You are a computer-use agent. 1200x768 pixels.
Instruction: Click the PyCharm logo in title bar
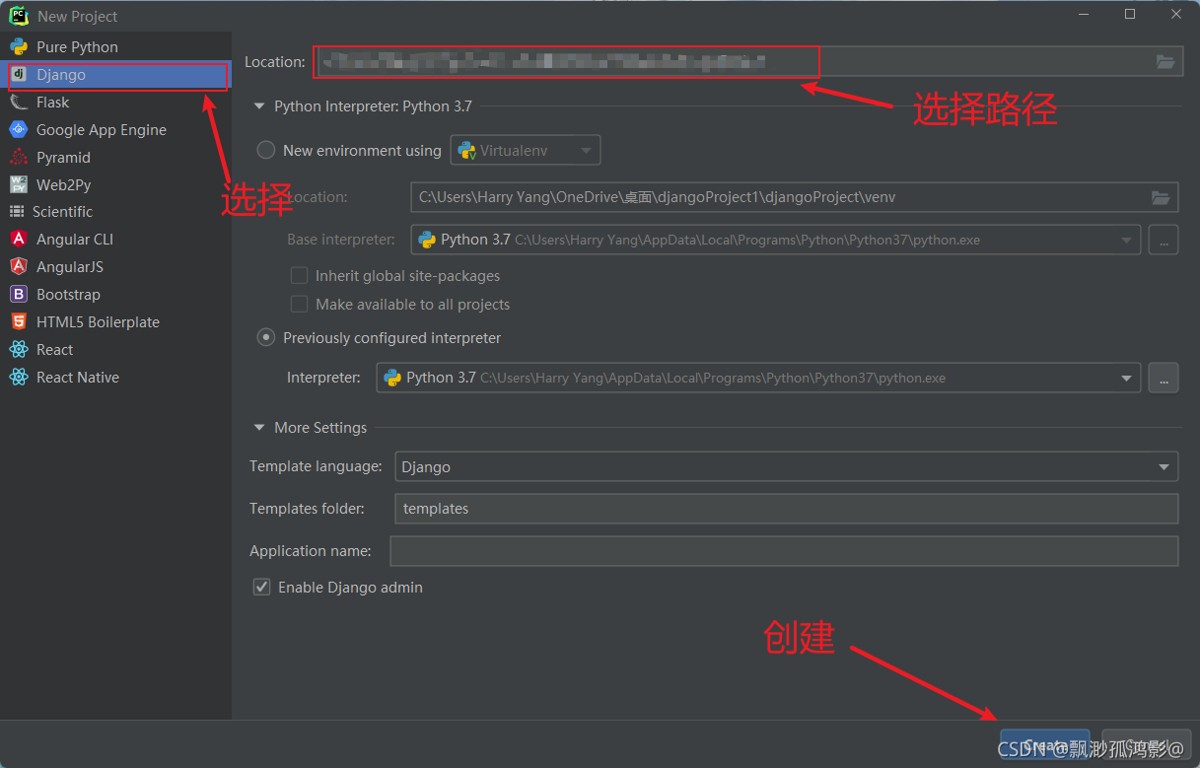click(x=18, y=16)
